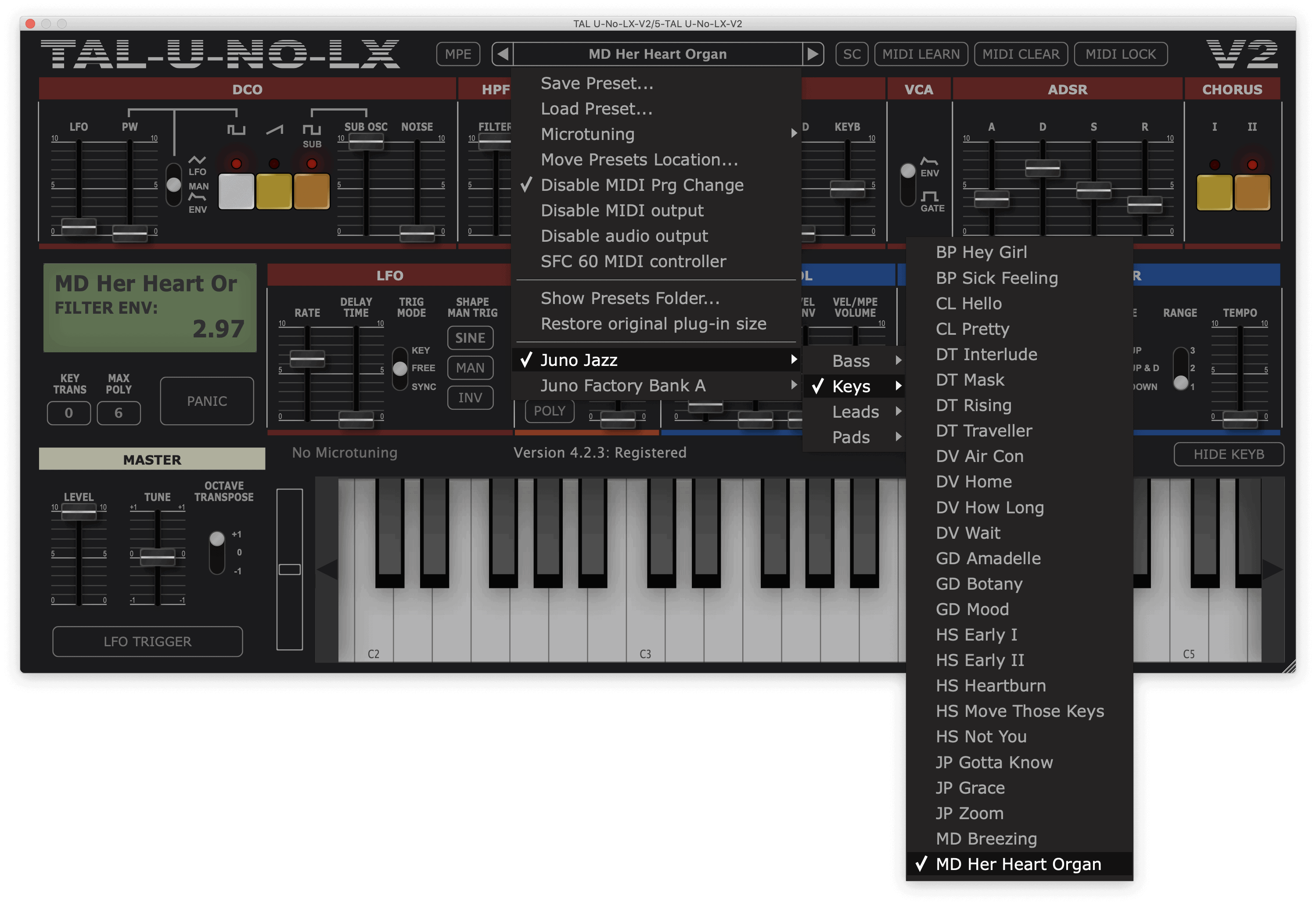
Task: Toggle the DCO sawtooth wave button
Action: tap(274, 191)
